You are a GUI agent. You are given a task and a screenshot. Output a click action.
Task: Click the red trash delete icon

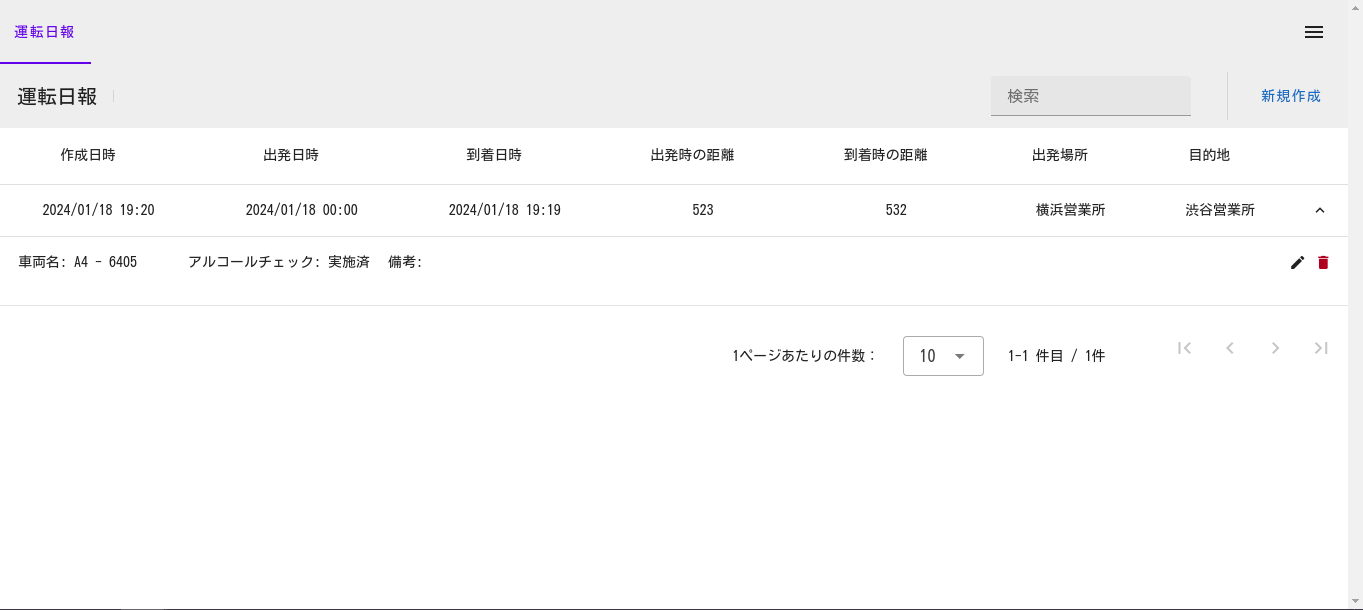pyautogui.click(x=1323, y=262)
